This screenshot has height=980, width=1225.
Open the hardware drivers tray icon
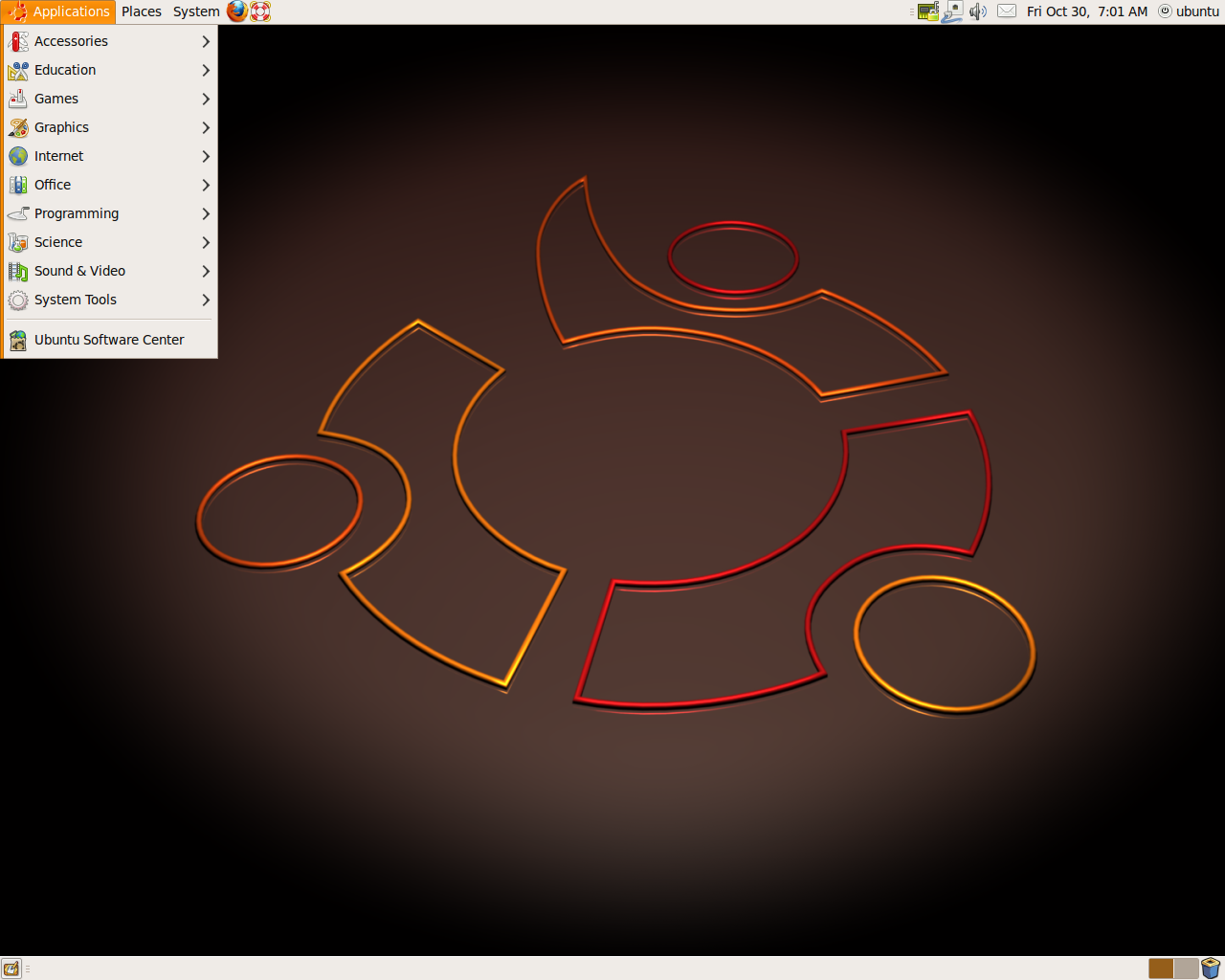tap(927, 11)
